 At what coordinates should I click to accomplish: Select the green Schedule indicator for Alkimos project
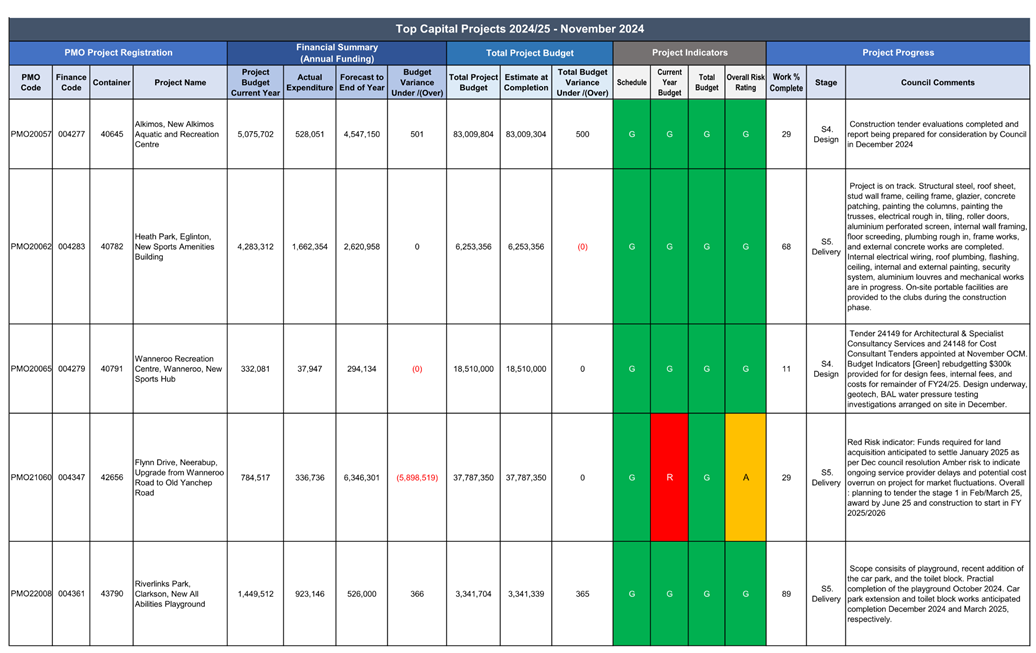pos(631,134)
